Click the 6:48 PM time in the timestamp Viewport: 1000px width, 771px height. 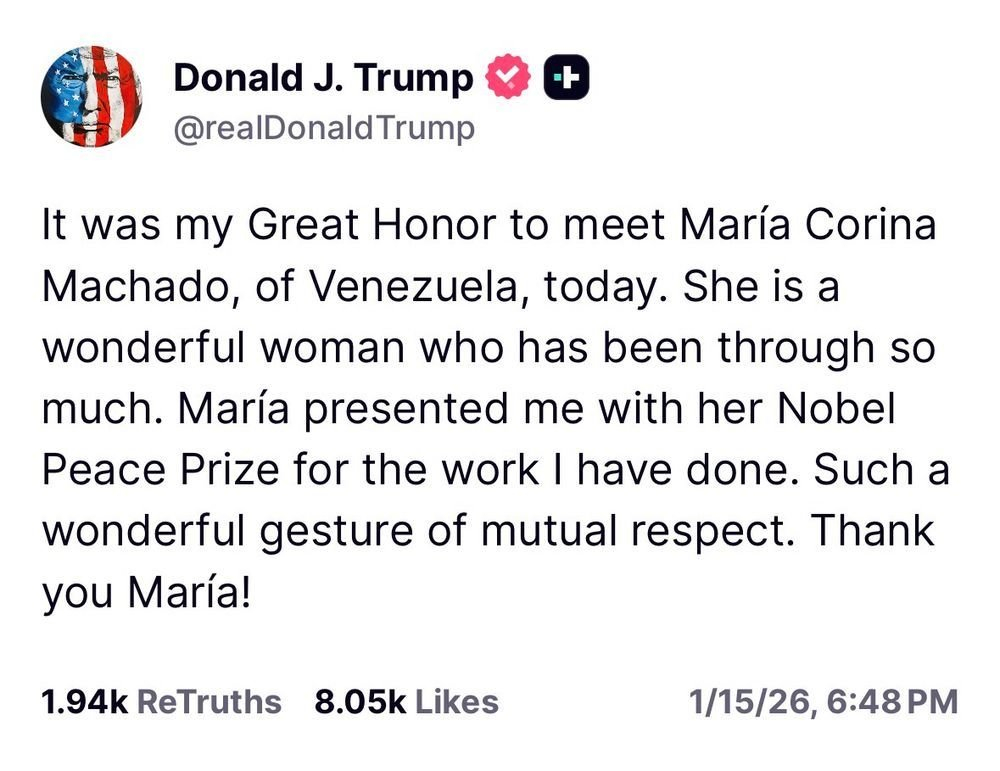click(x=892, y=702)
